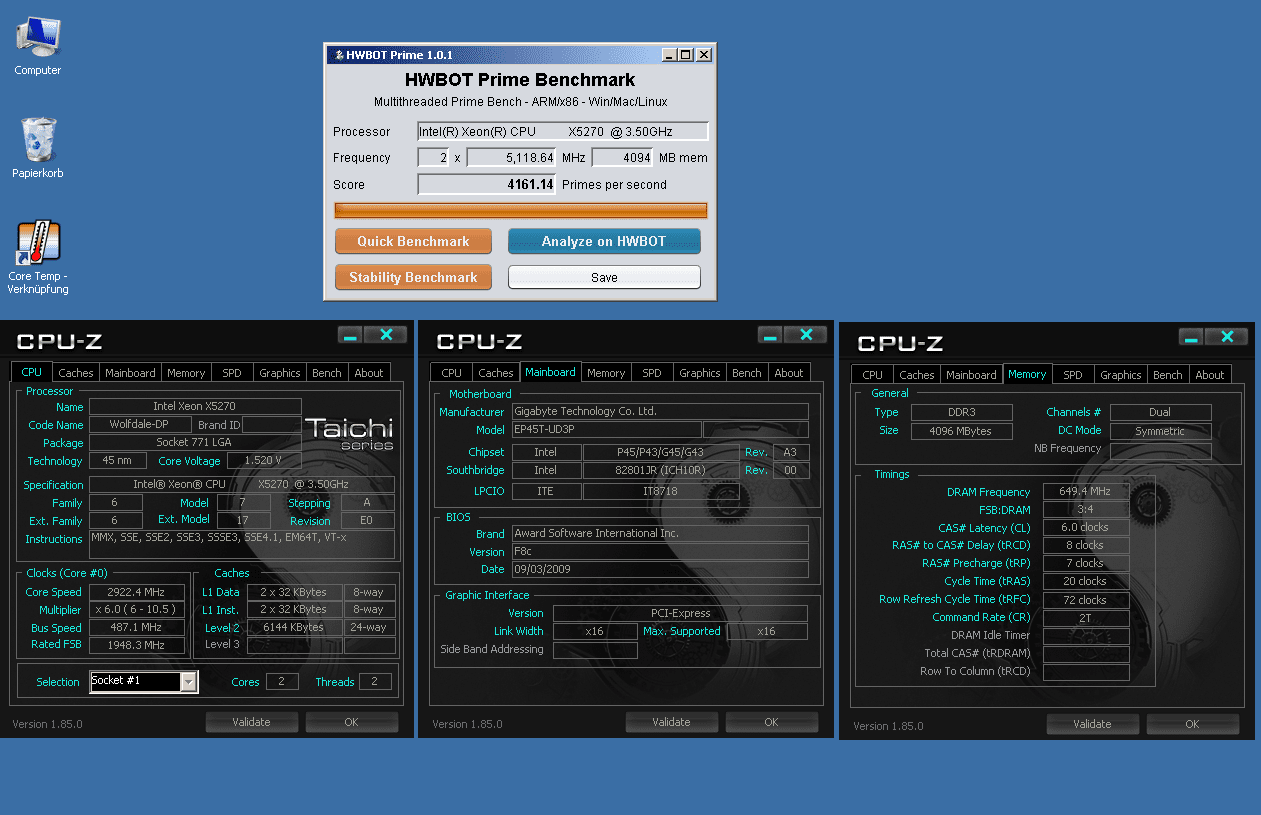Click the HWBOT Prime title bar icon
Image resolution: width=1261 pixels, height=815 pixels.
[338, 54]
